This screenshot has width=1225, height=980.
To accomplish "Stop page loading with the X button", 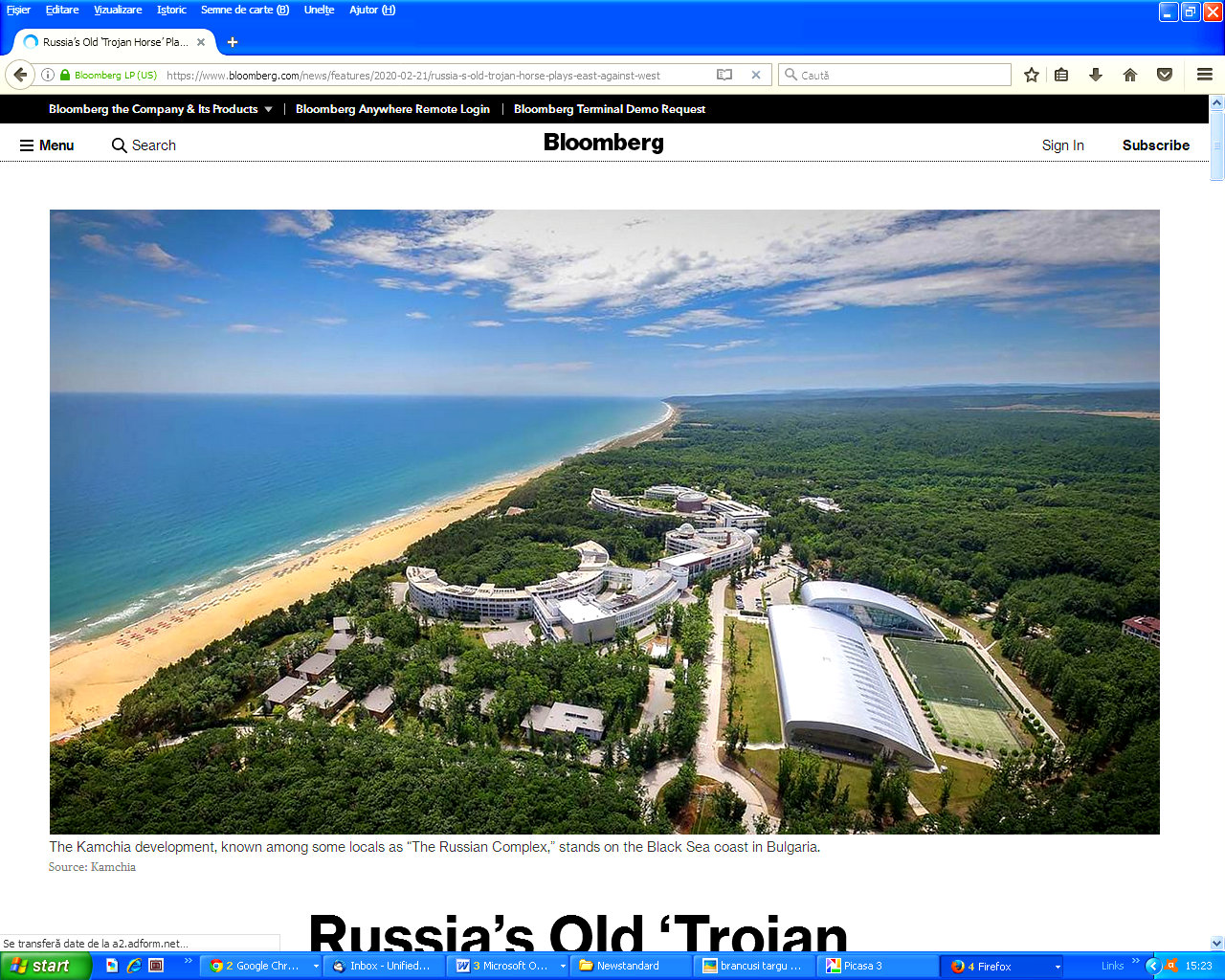I will 756,75.
